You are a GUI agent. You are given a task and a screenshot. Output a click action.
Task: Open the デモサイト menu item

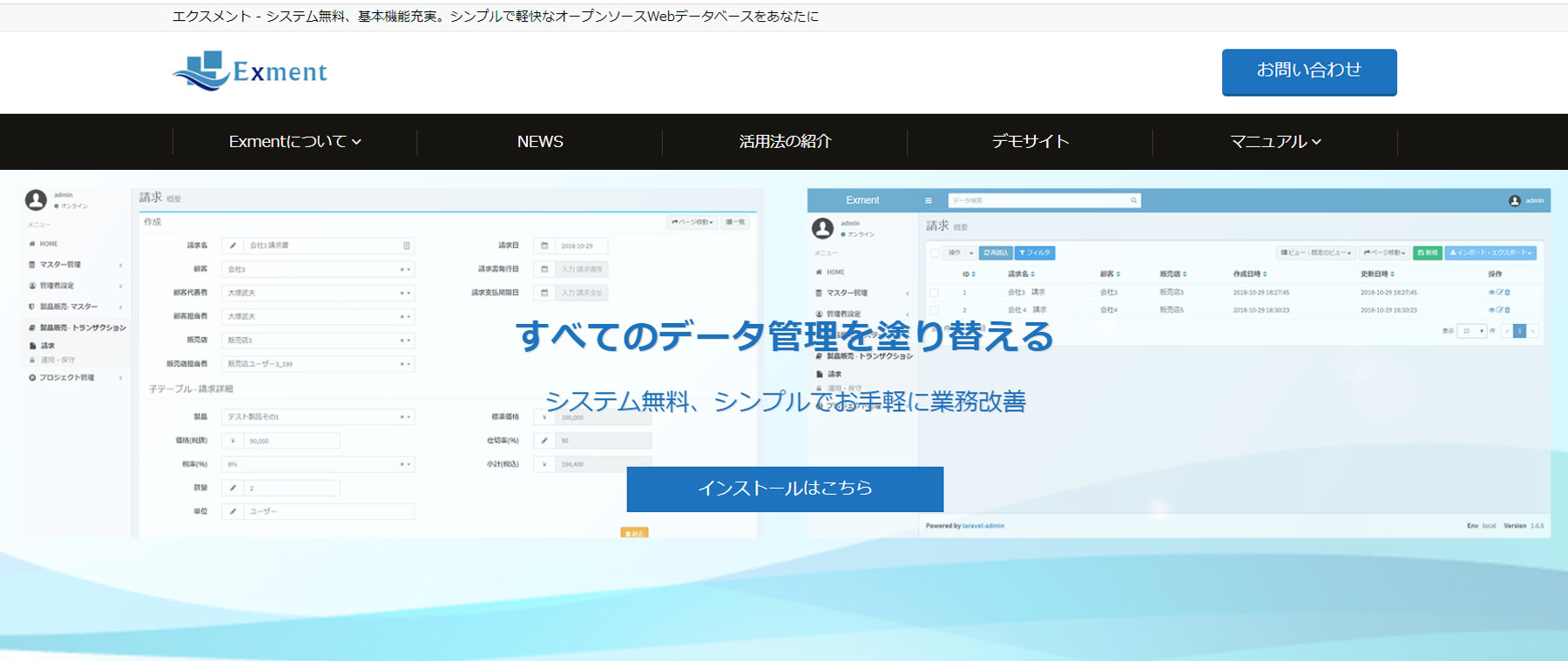pos(1030,141)
